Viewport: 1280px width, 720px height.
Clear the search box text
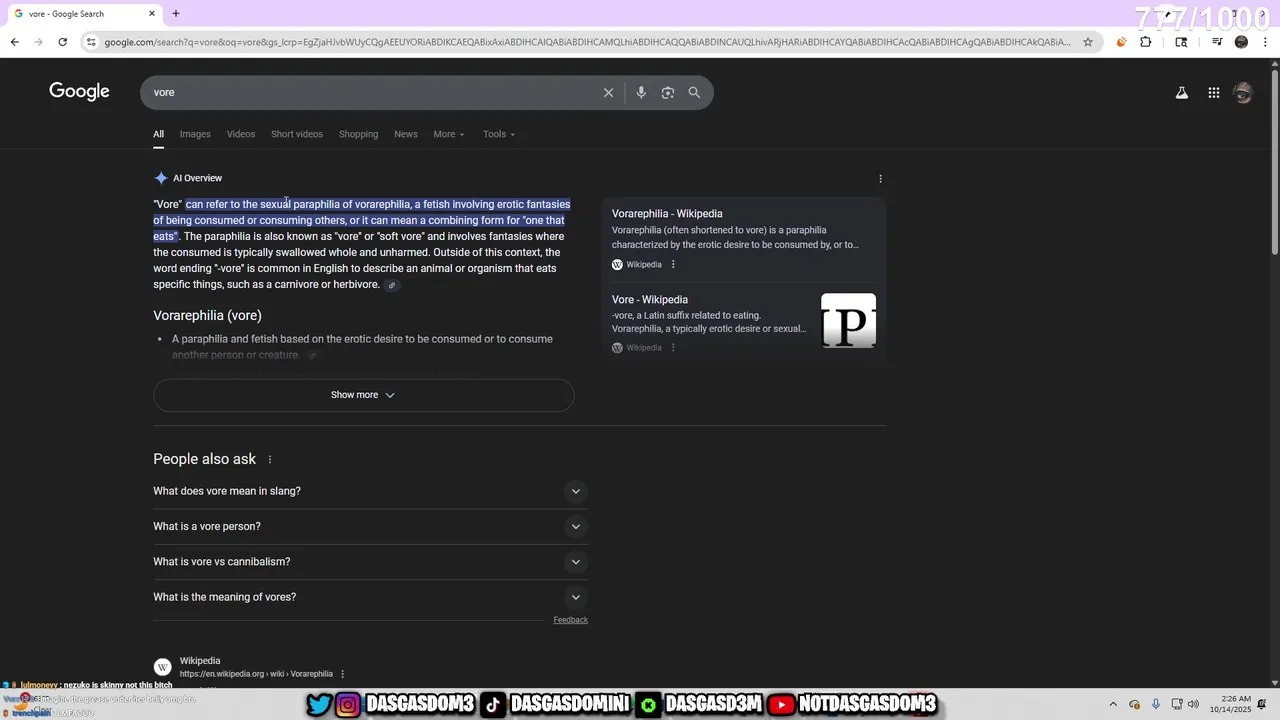[x=608, y=92]
